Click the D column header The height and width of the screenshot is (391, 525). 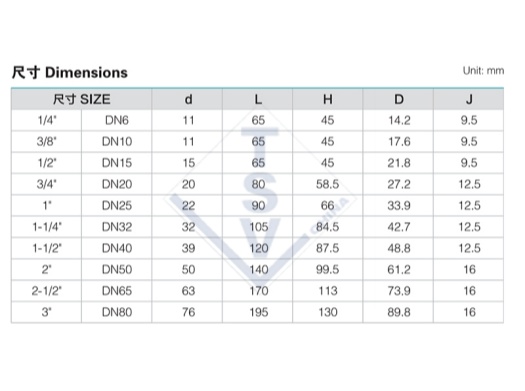(x=398, y=99)
